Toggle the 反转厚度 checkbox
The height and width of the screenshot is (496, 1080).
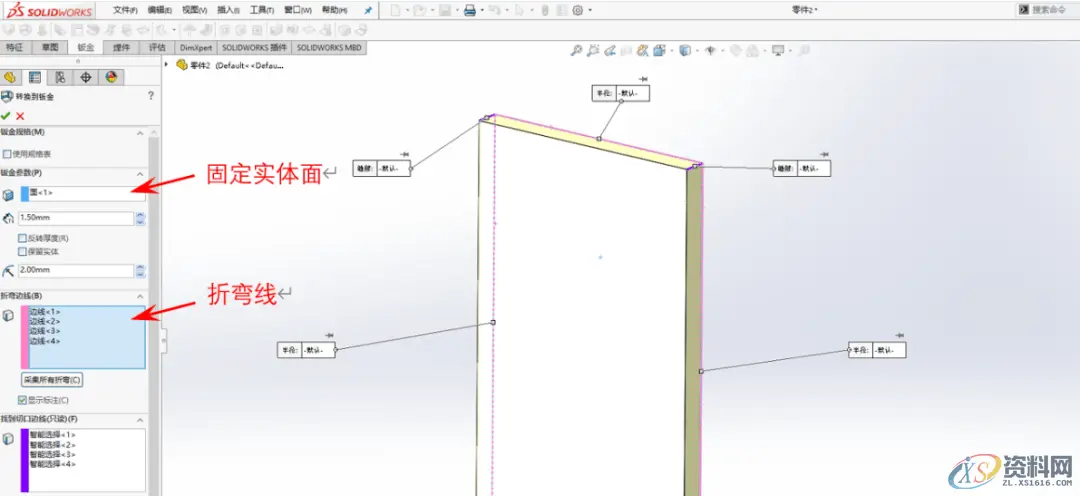[23, 238]
